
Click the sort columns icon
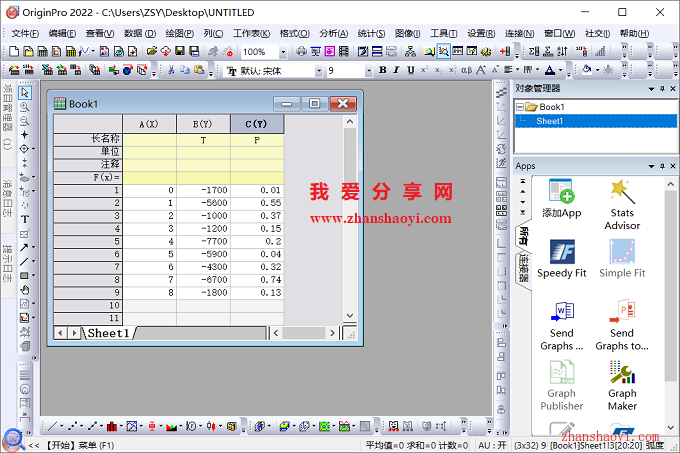[x=562, y=52]
